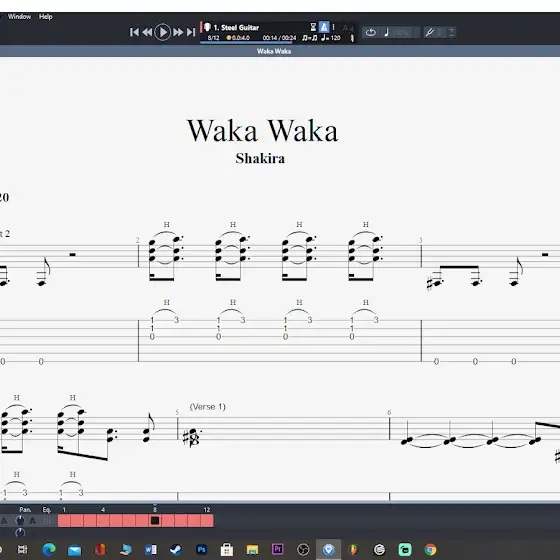Click the active Guitar Pro taskbar icon
Image resolution: width=560 pixels, height=560 pixels.
tap(328, 549)
